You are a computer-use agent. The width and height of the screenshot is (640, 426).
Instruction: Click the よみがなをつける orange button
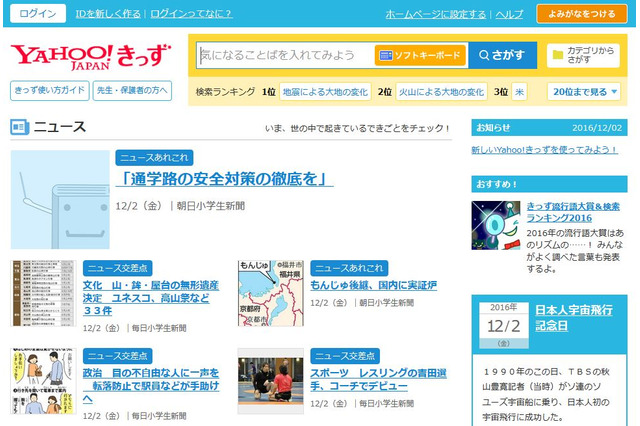(582, 14)
